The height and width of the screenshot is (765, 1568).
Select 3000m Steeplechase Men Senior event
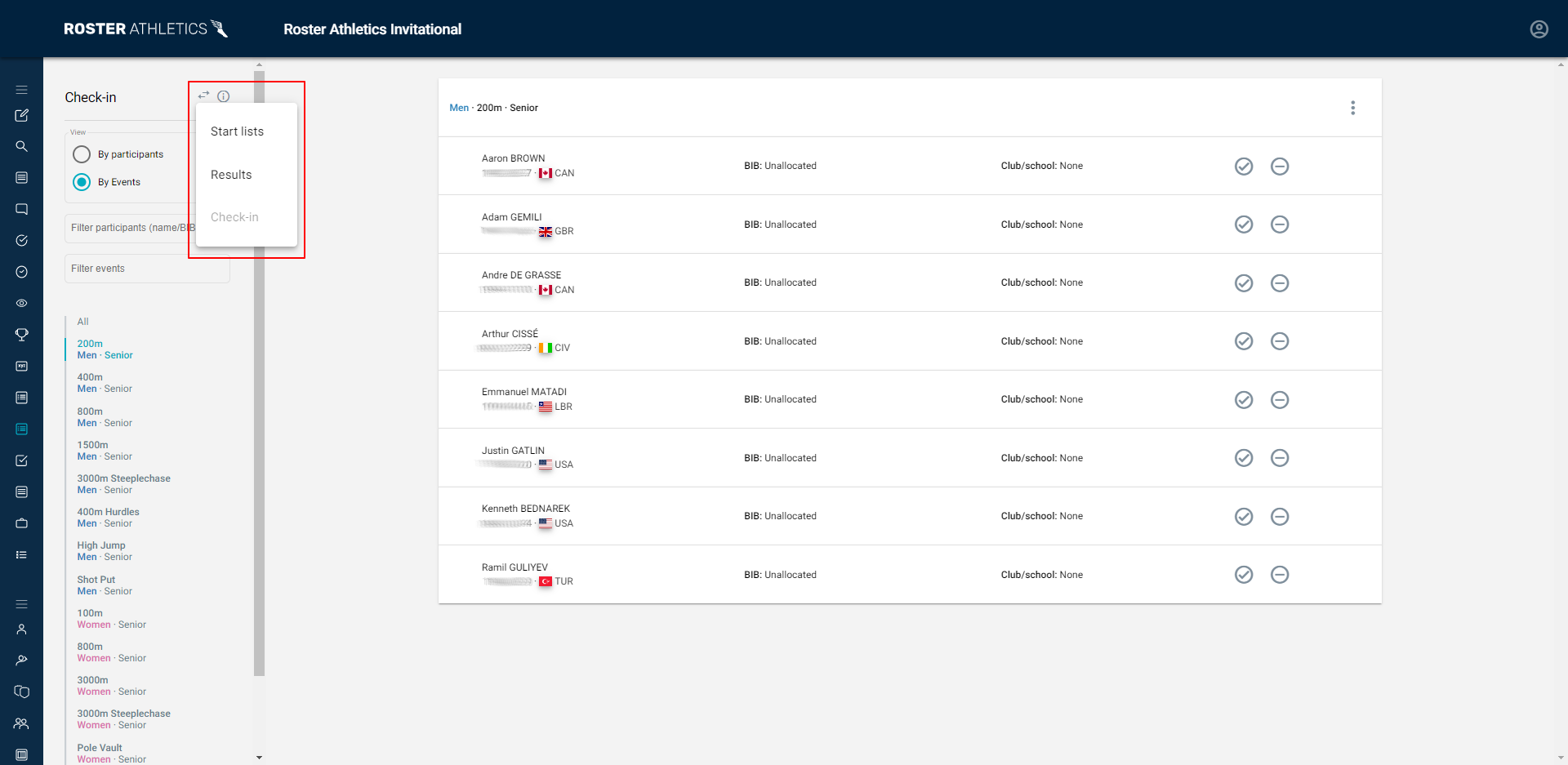(124, 484)
